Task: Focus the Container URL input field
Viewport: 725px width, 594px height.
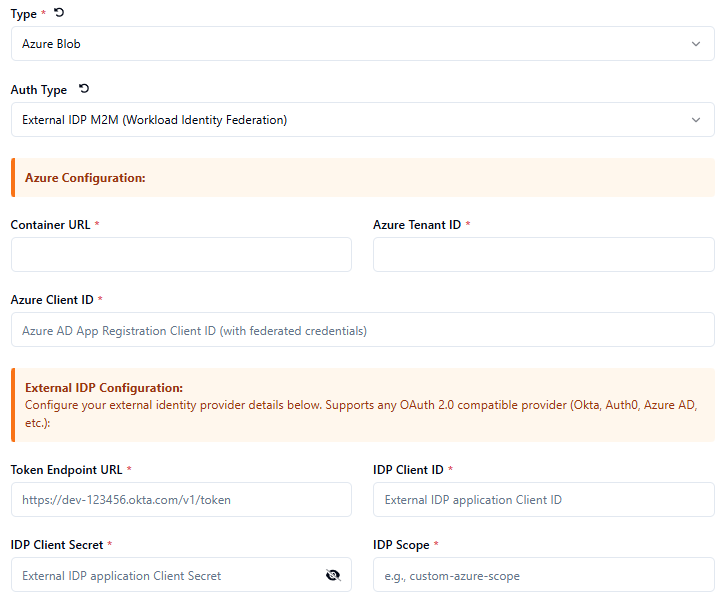Action: 181,255
